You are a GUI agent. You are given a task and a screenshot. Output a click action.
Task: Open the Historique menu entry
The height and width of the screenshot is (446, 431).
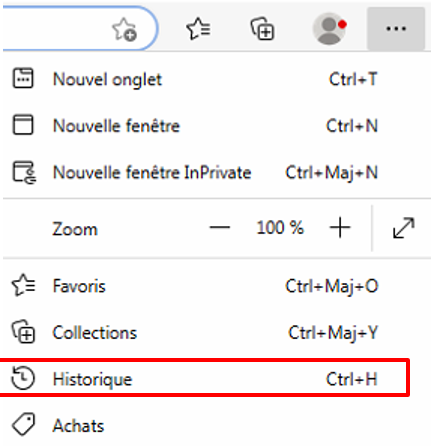click(x=215, y=379)
